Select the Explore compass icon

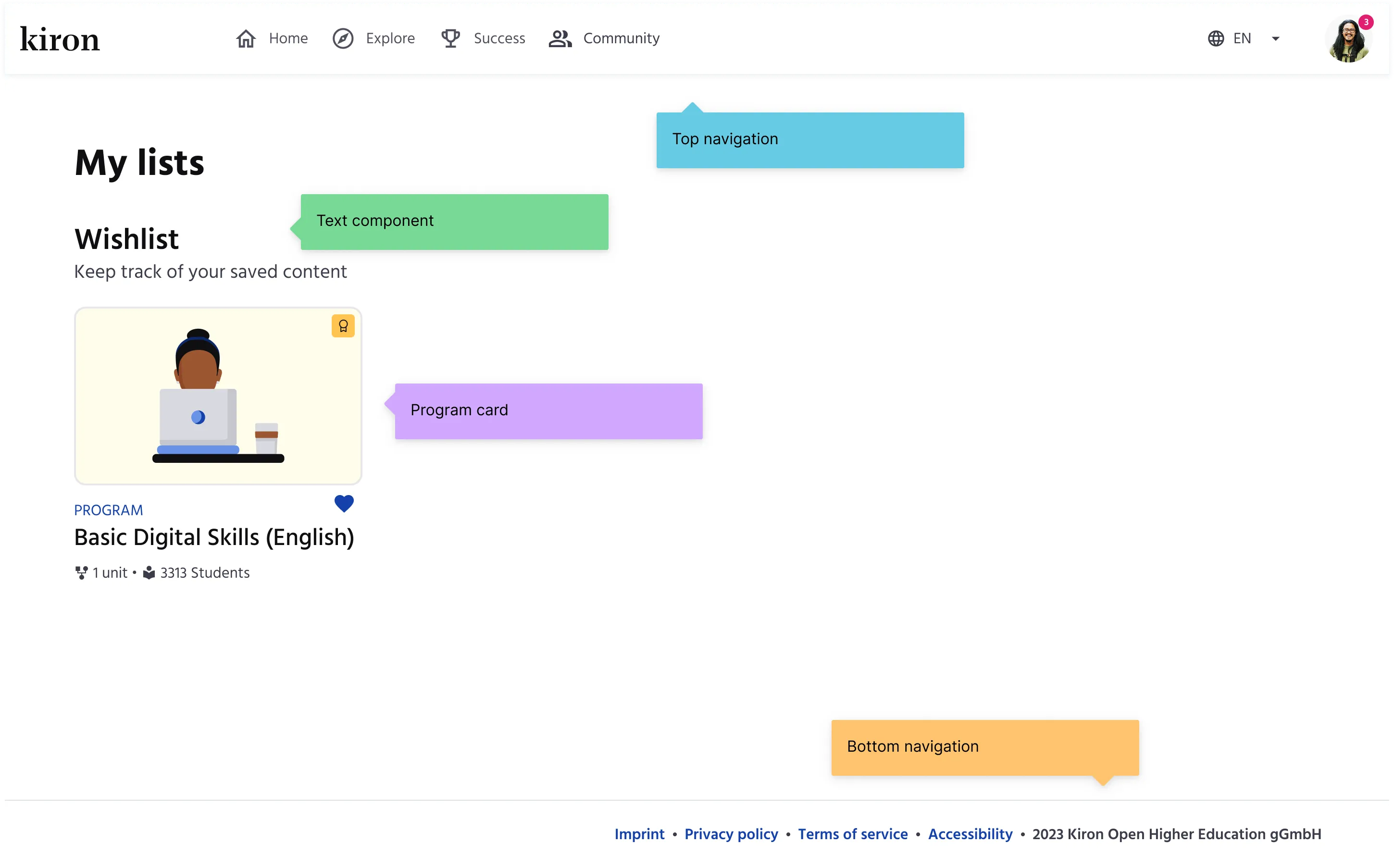pos(343,38)
